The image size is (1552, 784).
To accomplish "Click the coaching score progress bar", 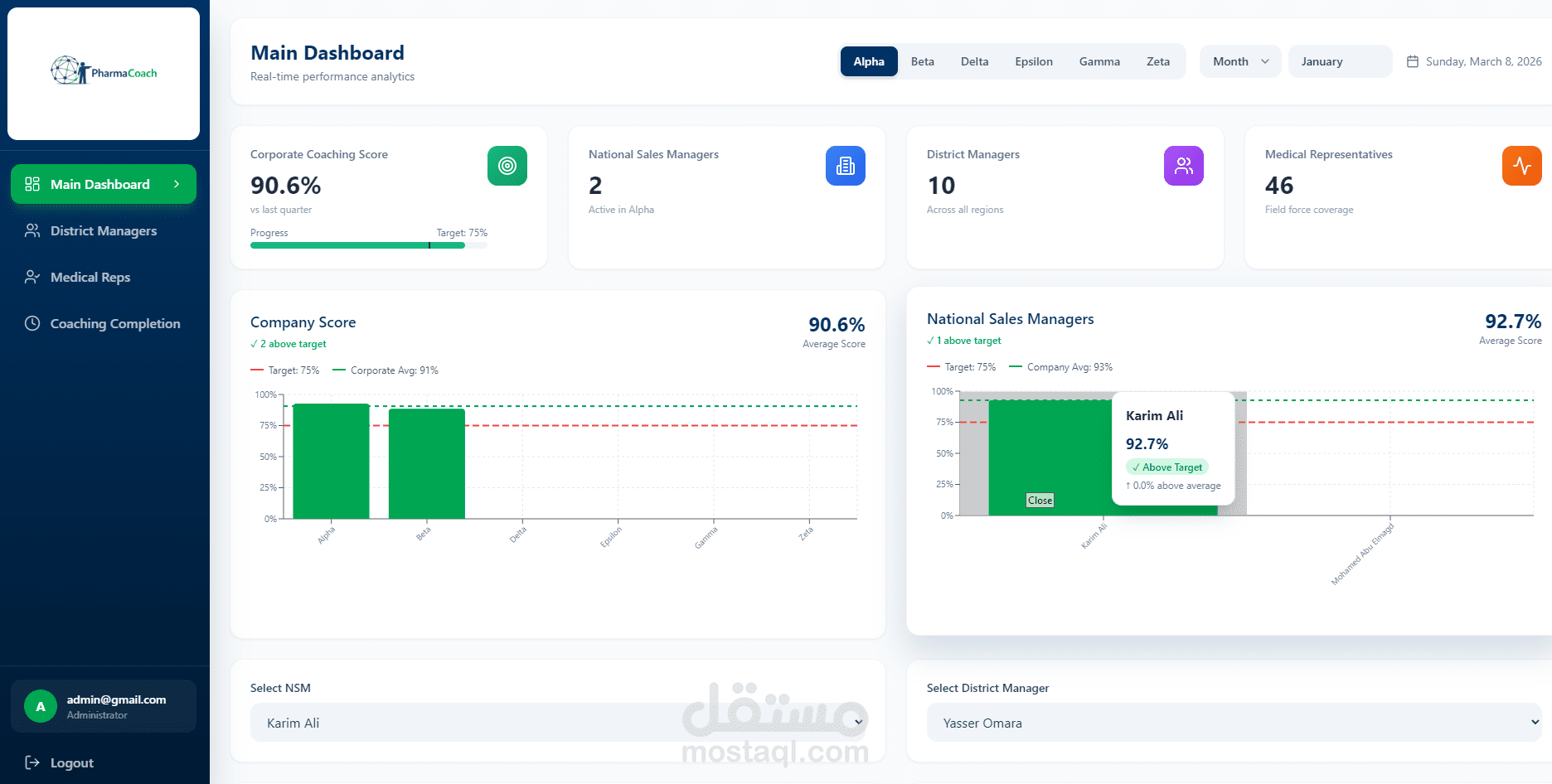I will (369, 245).
